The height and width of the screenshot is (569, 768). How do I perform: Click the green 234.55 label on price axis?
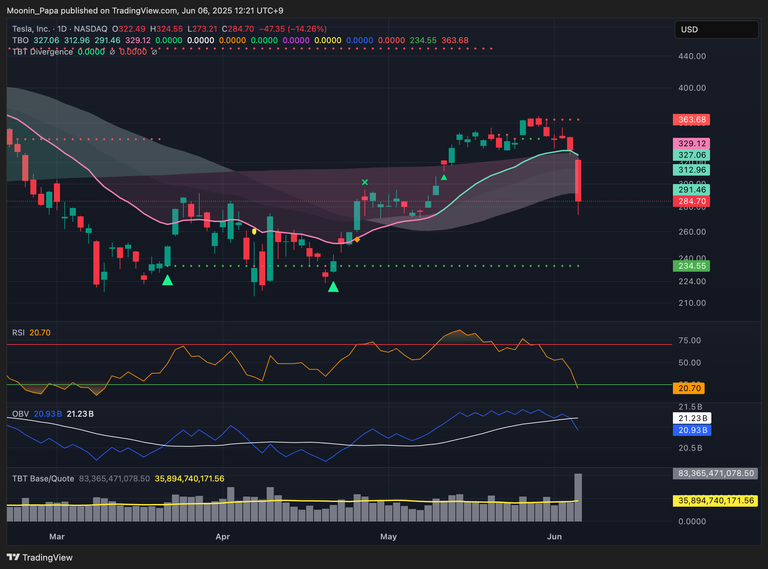pyautogui.click(x=692, y=266)
